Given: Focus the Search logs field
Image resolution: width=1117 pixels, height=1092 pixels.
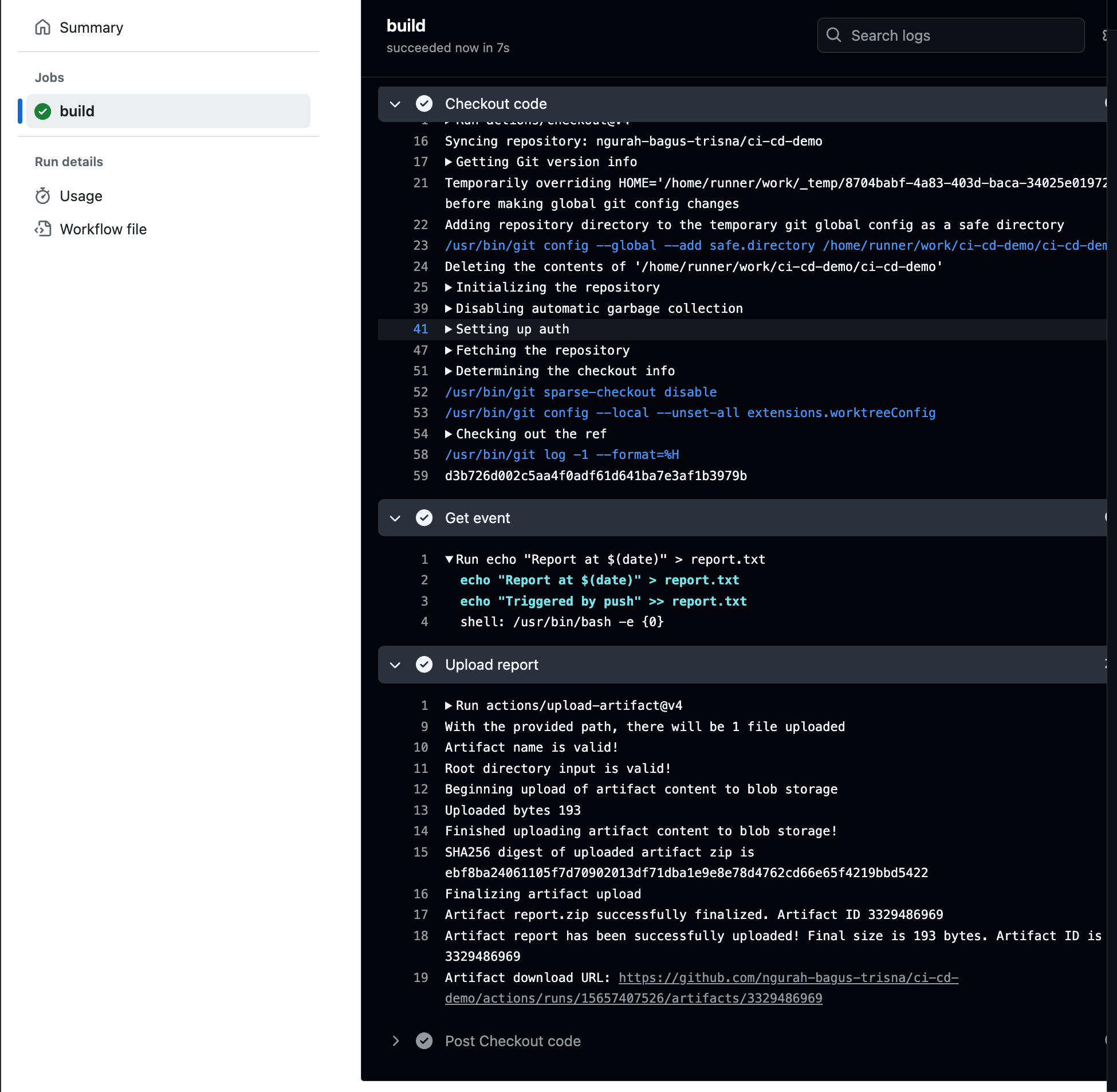Looking at the screenshot, I should 963,36.
